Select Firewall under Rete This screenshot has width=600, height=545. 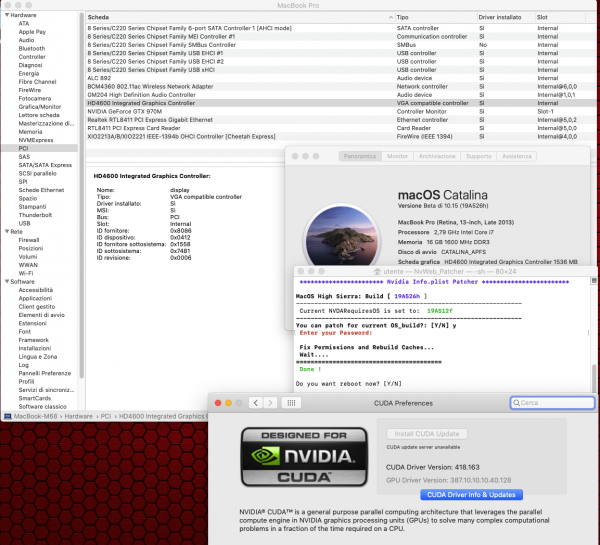pos(29,240)
